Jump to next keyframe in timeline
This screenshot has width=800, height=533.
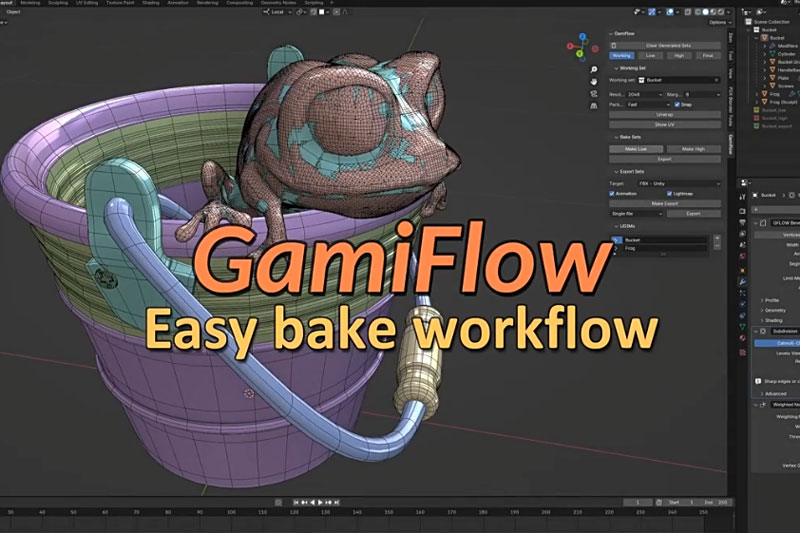(x=329, y=502)
